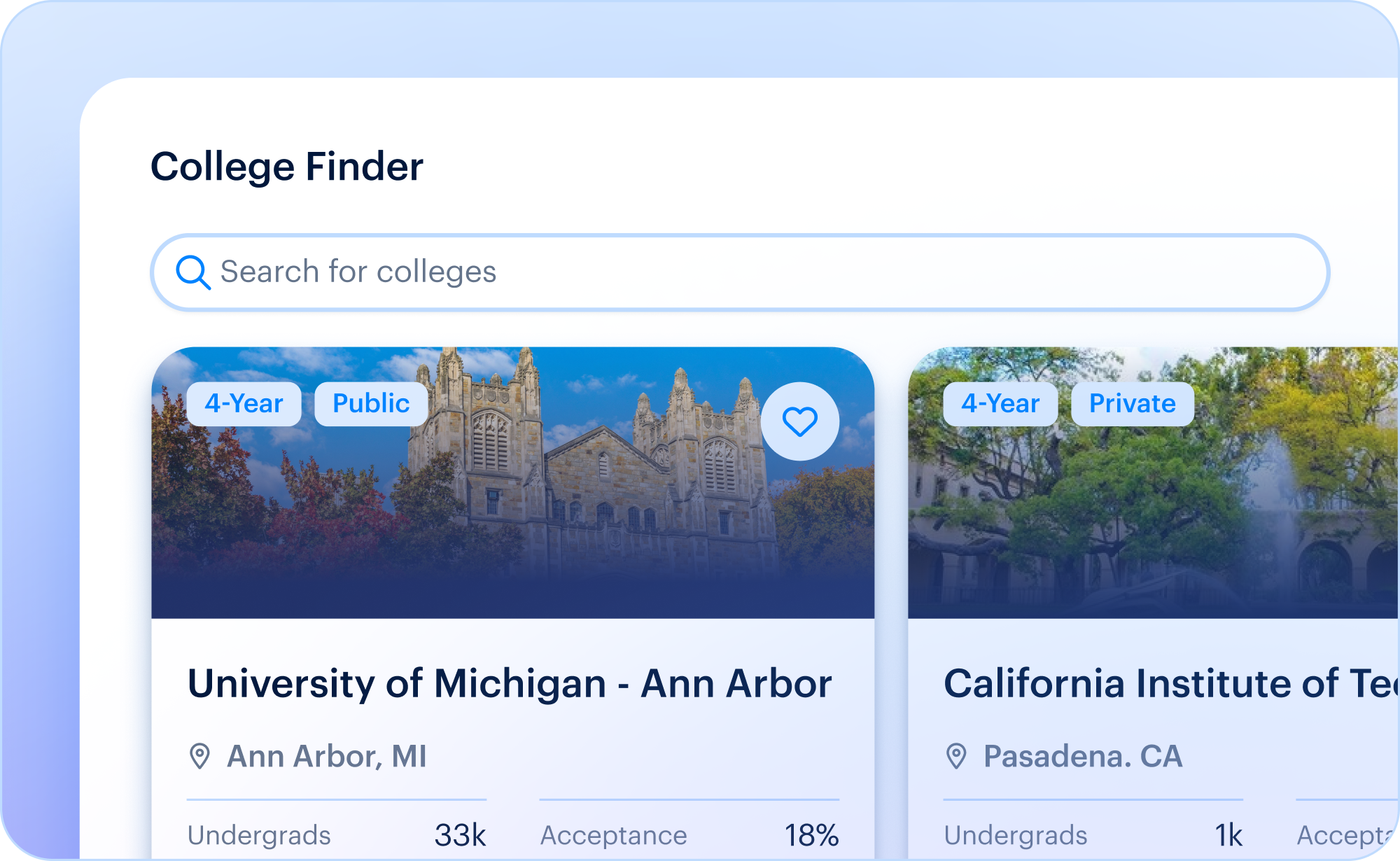Click the Ann Arbor, MI location text

pos(327,757)
